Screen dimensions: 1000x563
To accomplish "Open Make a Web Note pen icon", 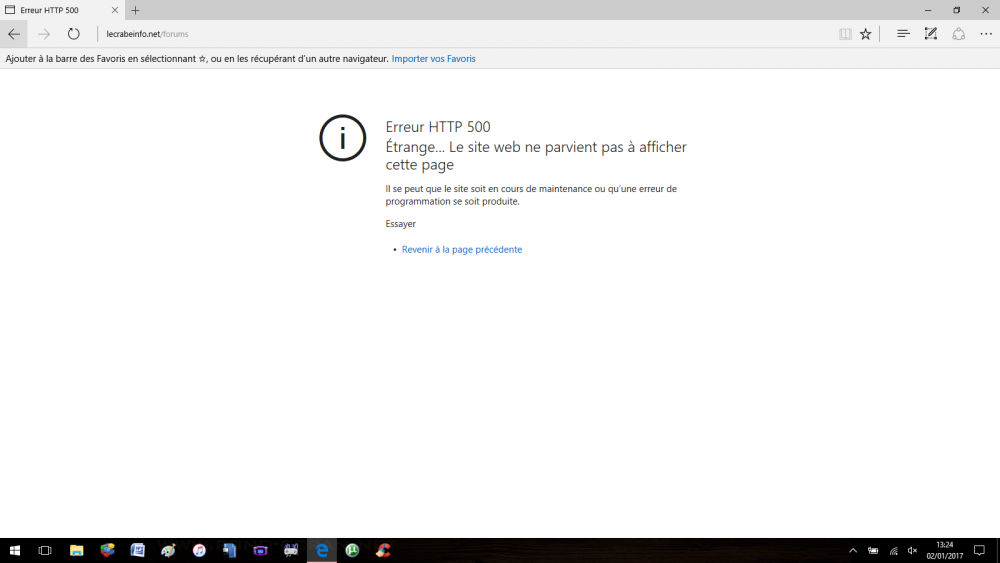I will [930, 34].
